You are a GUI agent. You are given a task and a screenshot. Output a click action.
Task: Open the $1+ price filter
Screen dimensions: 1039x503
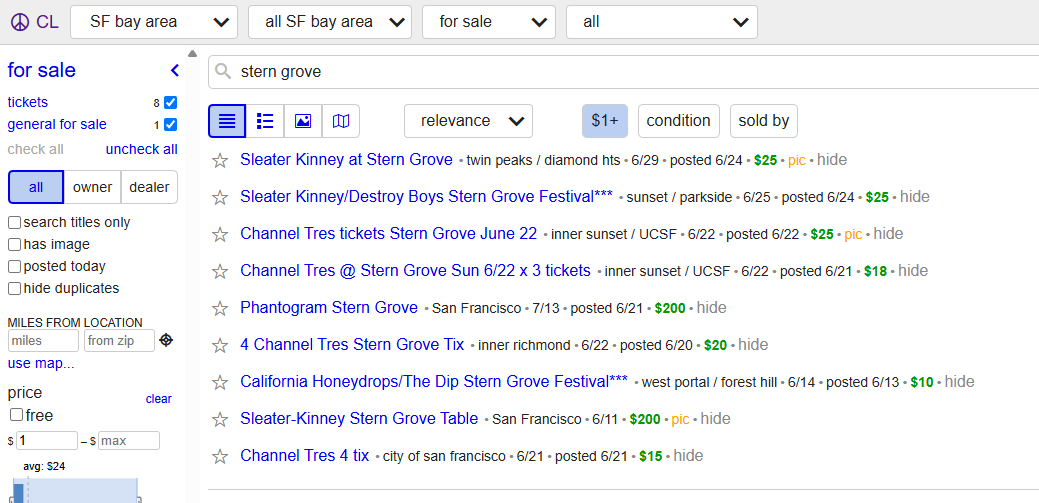pyautogui.click(x=605, y=121)
